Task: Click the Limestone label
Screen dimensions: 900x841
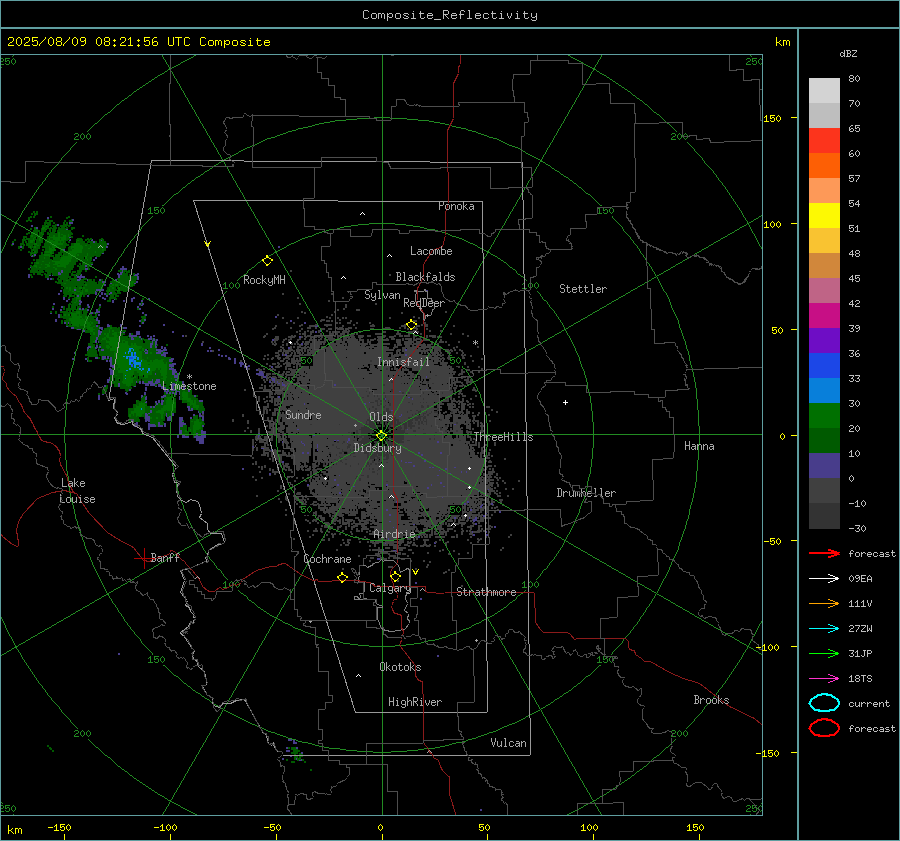Action: point(189,386)
